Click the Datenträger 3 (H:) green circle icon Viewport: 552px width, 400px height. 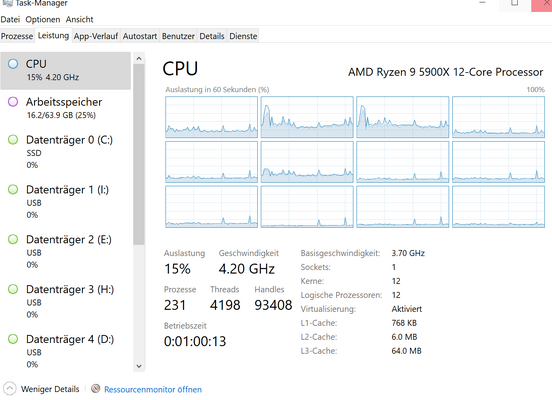click(13, 289)
